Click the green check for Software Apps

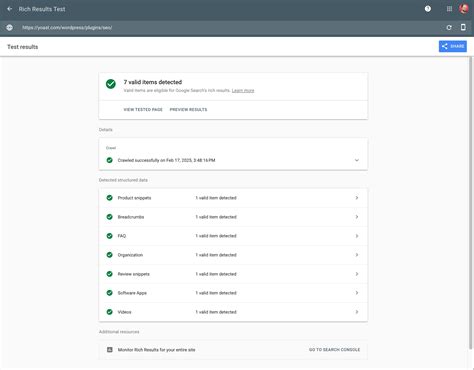[x=109, y=293]
